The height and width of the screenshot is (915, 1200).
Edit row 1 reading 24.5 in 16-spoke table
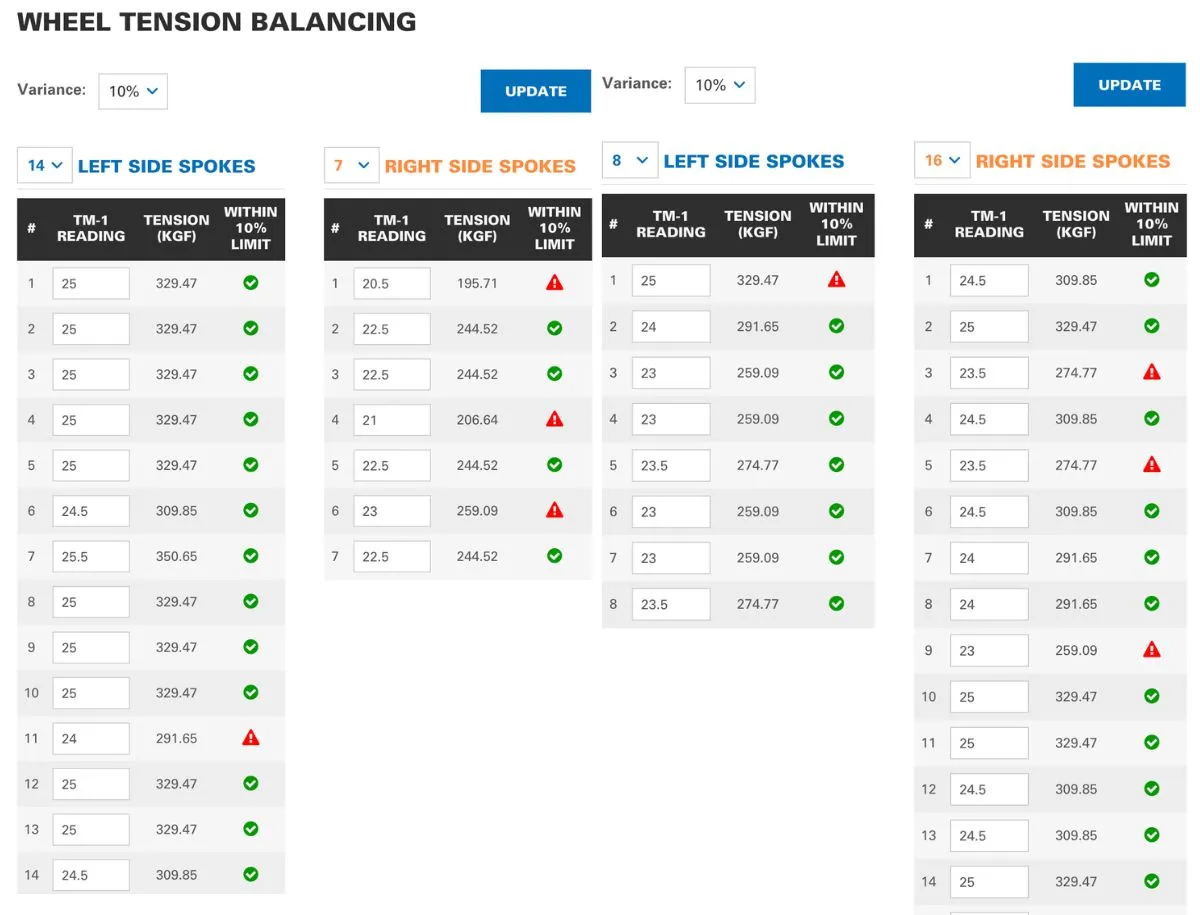[989, 280]
